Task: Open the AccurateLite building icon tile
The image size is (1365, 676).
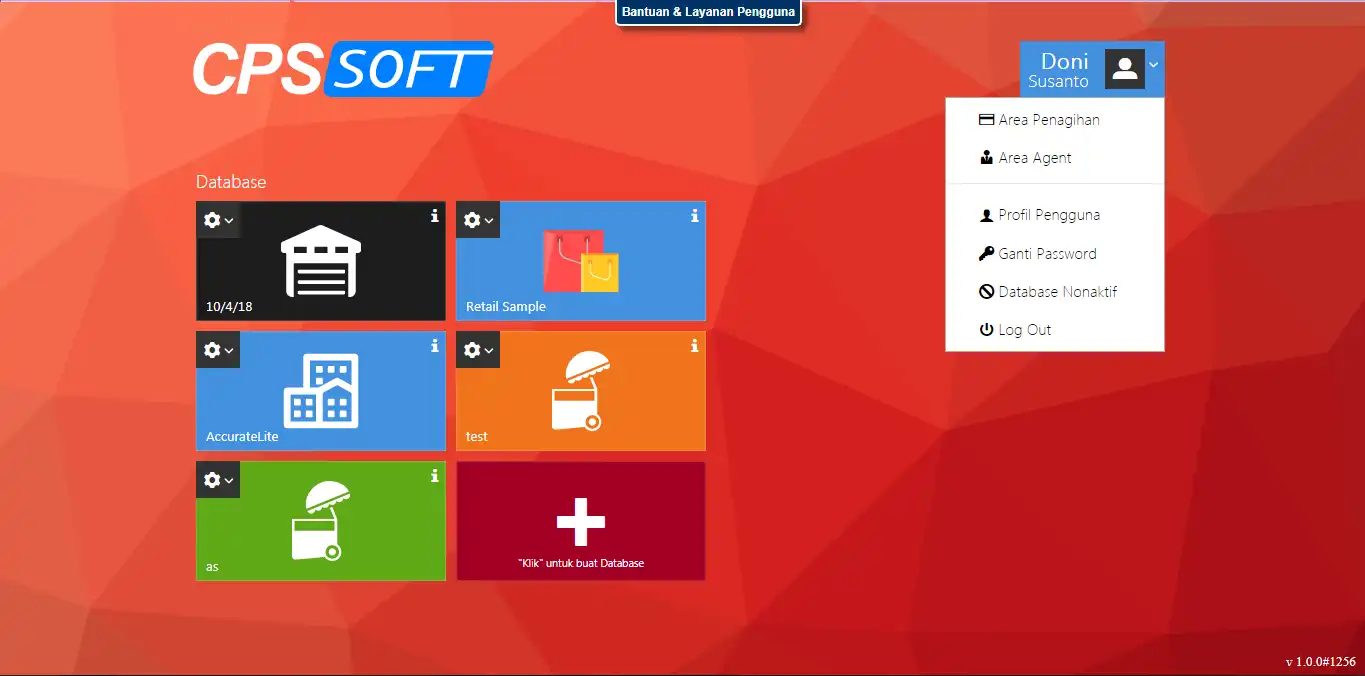Action: (321, 391)
